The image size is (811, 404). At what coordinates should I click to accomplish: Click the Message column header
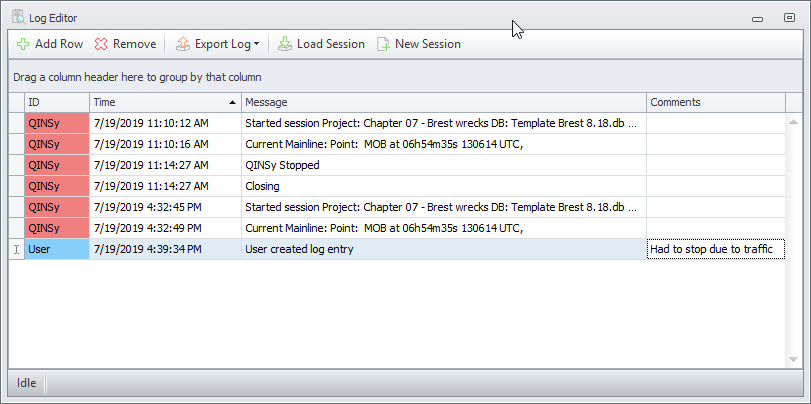[444, 102]
